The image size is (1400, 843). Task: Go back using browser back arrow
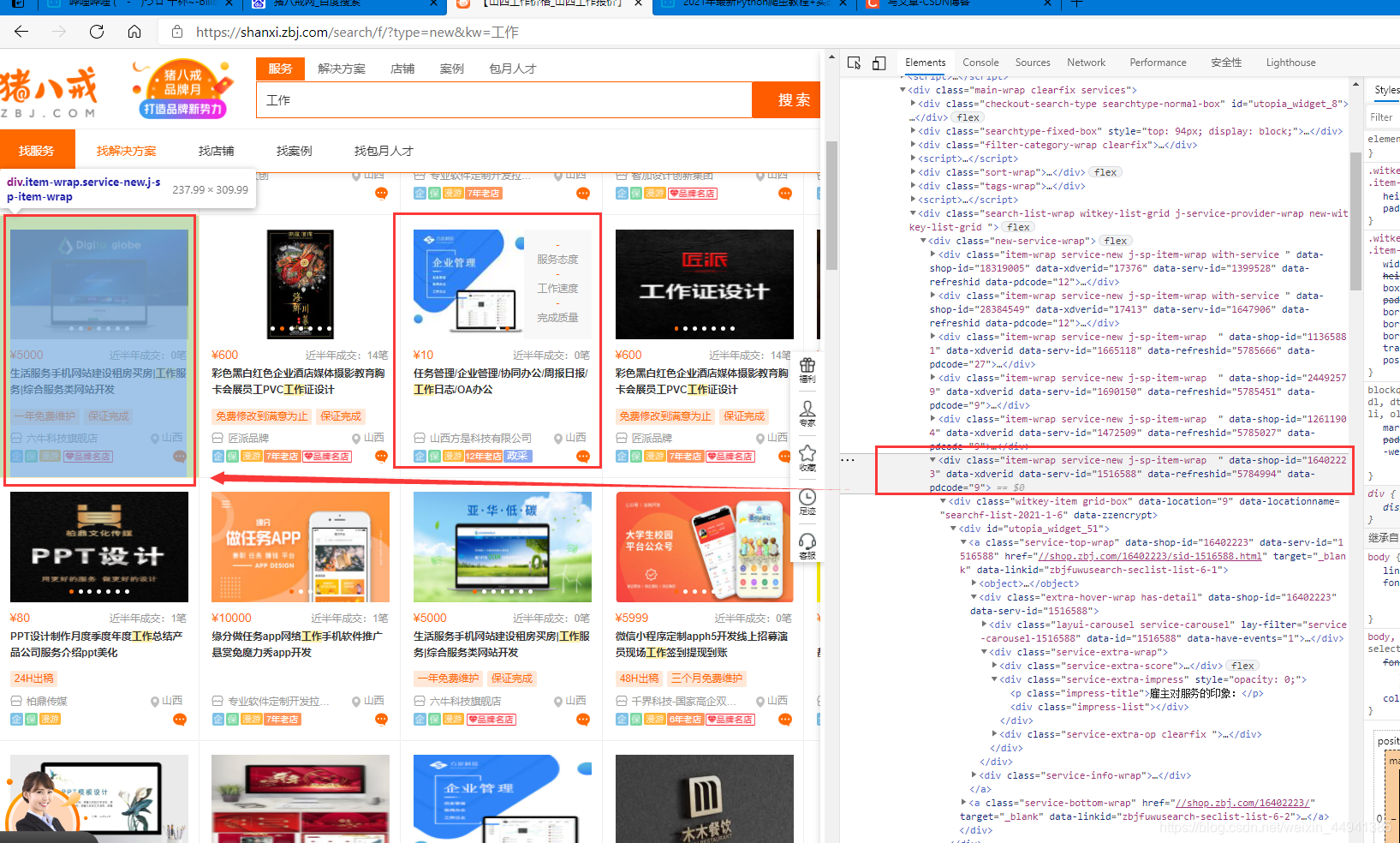pyautogui.click(x=21, y=32)
